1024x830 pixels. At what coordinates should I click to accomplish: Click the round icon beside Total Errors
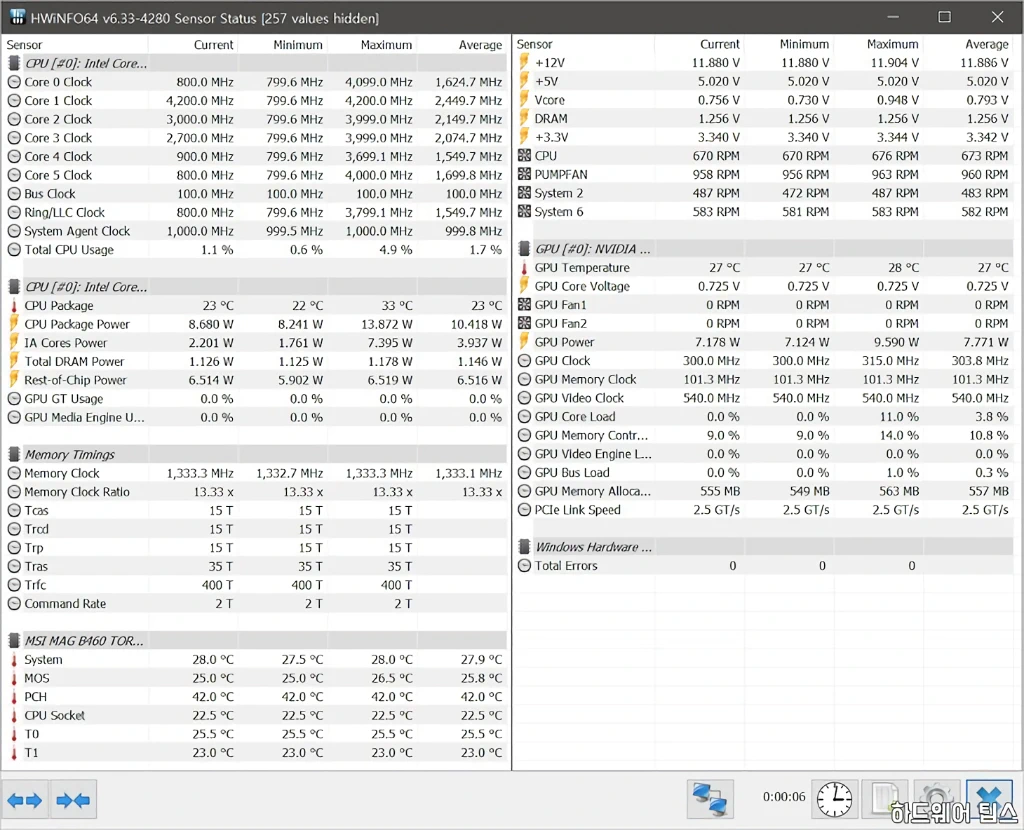524,566
